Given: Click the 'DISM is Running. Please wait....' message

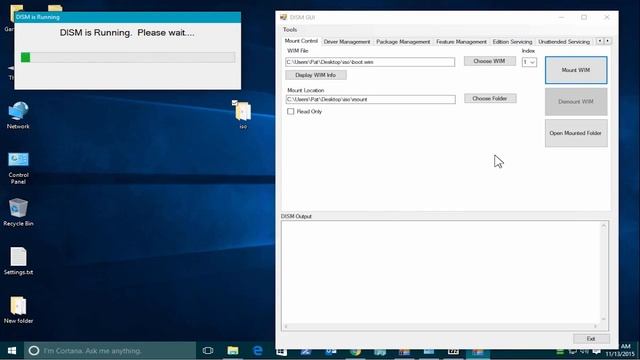Looking at the screenshot, I should click(127, 33).
